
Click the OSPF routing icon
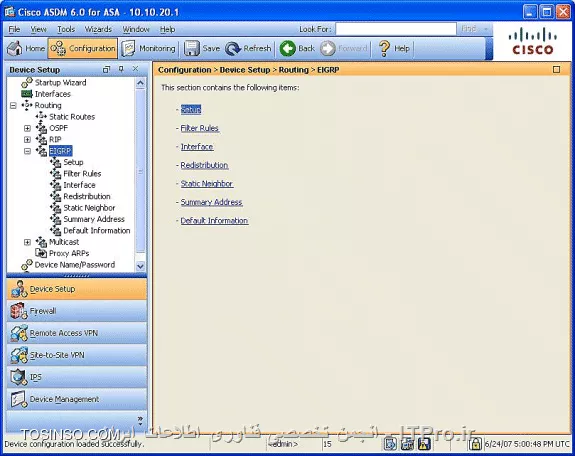(x=41, y=128)
